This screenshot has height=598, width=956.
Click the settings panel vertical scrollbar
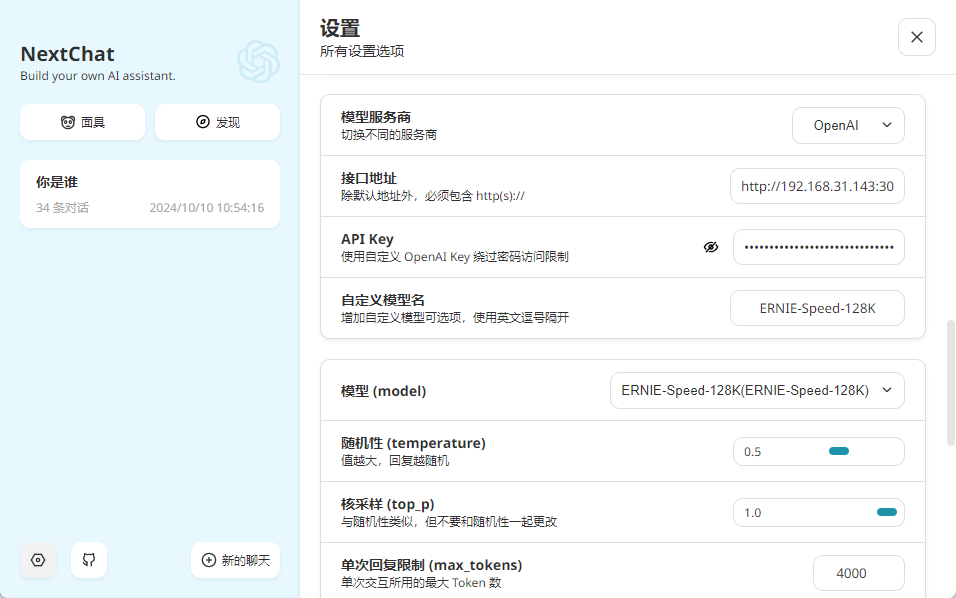(951, 383)
